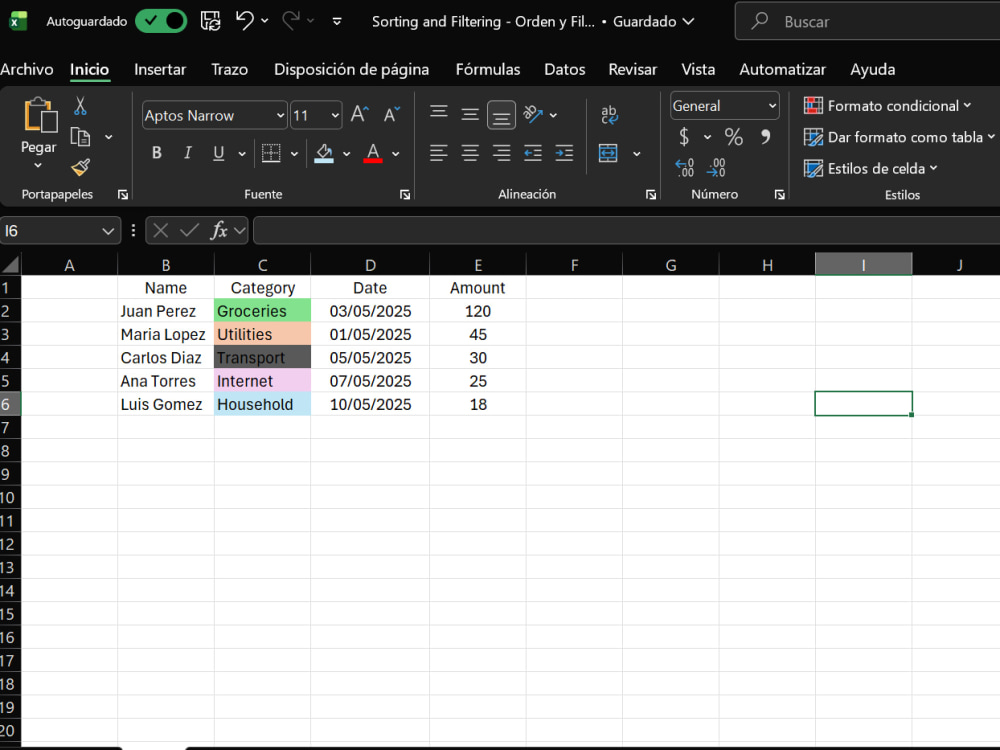
Task: Align text to middle of cell
Action: 470,115
